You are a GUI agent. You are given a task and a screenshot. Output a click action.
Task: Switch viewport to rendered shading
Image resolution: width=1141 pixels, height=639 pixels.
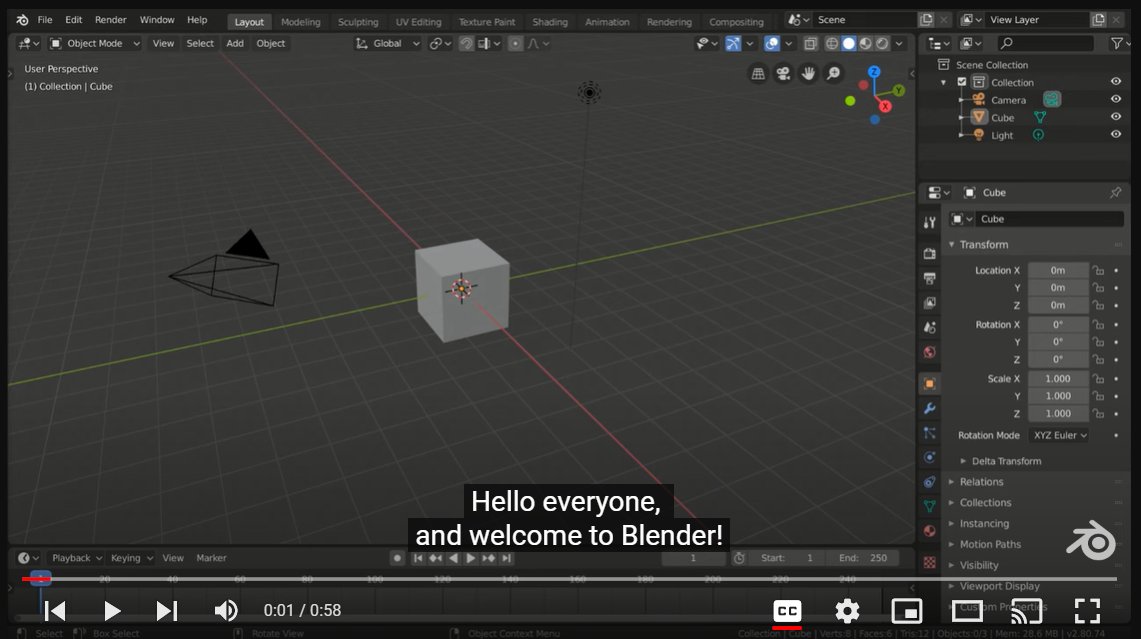(x=882, y=44)
